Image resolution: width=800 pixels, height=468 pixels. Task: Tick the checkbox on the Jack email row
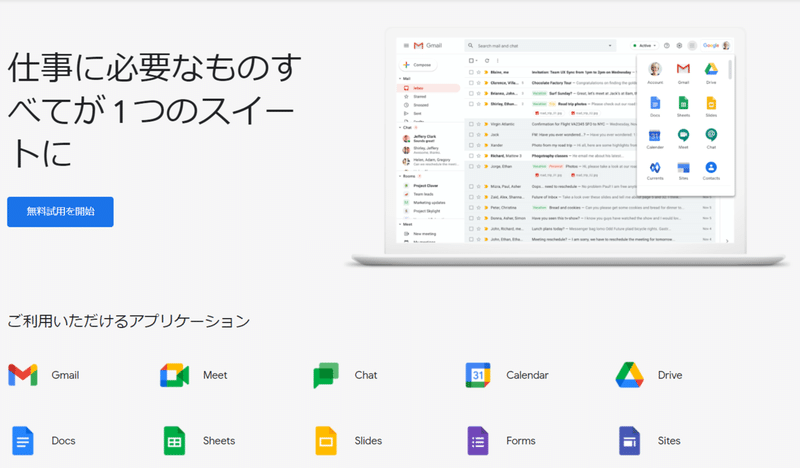[471, 135]
